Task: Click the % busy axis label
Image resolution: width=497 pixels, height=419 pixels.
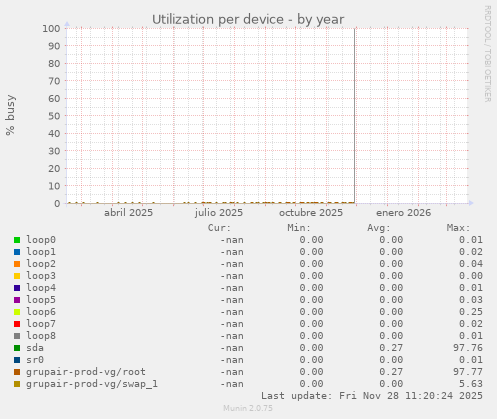Action: point(10,115)
